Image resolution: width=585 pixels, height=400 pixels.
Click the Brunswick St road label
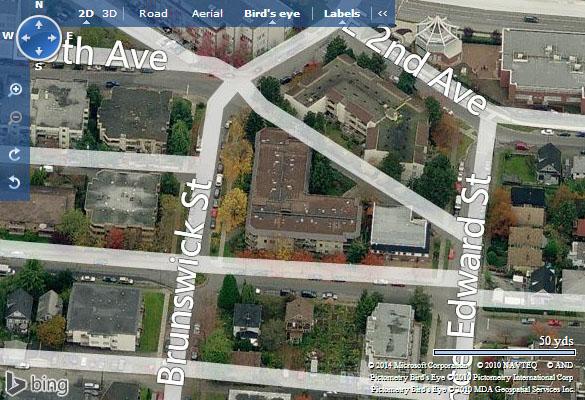tap(185, 281)
